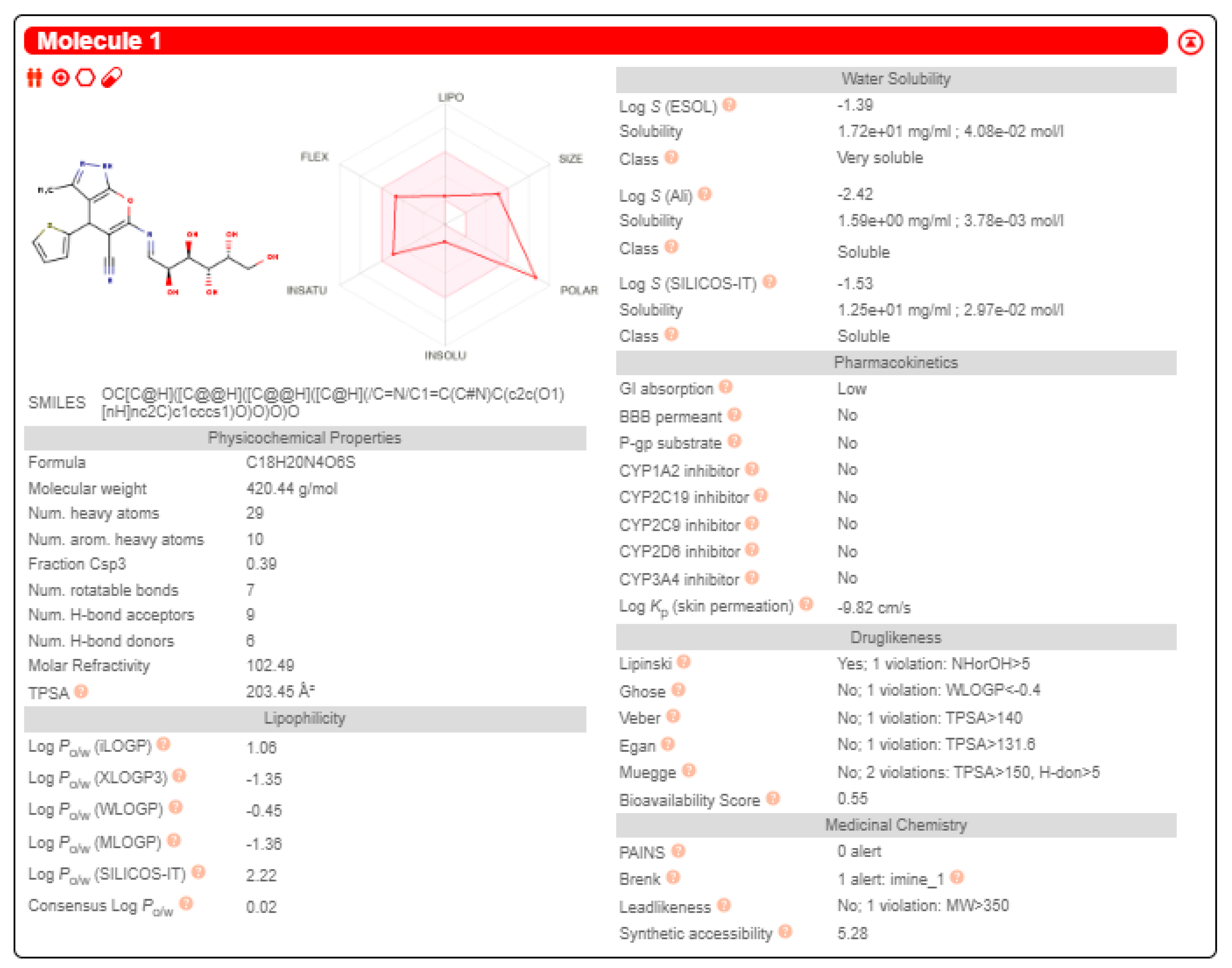Click help icon next to Synthetic accessibility
Screen dimensions: 1232x968
point(785,932)
